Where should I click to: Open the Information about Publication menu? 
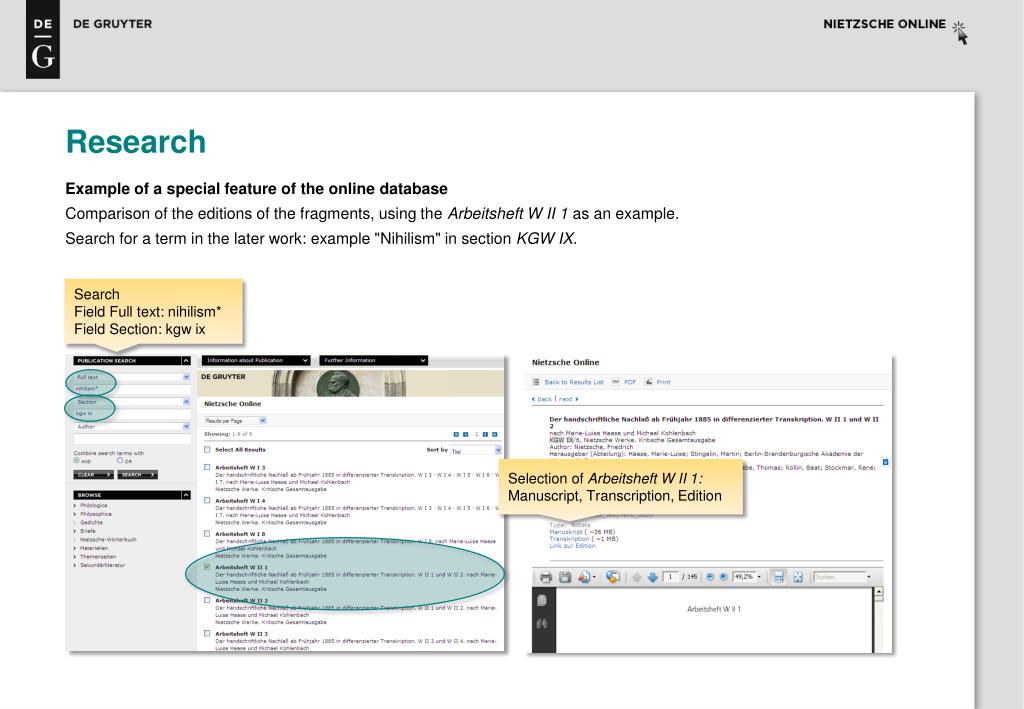click(x=256, y=360)
